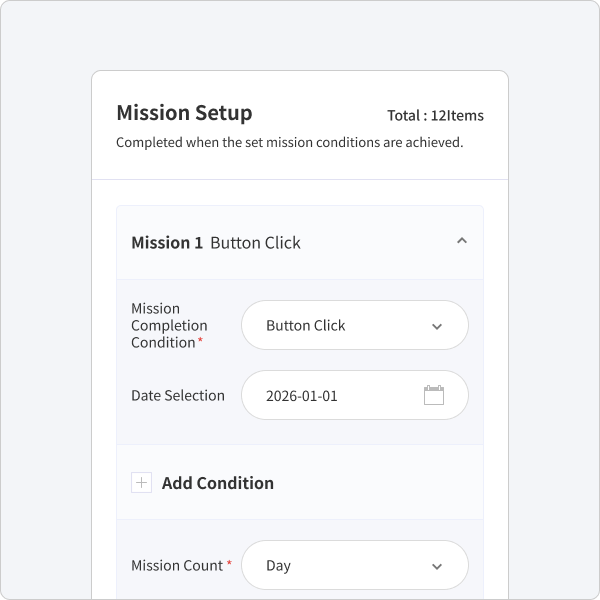Open the Mission Count Day dropdown
Screen dimensions: 600x600
point(355,565)
